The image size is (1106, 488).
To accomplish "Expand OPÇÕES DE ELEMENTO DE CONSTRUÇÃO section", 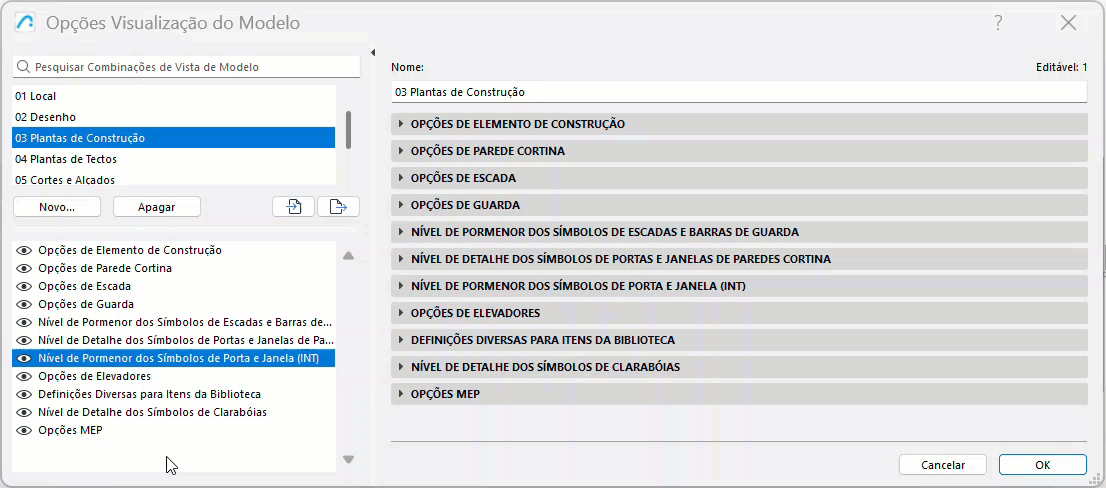I will point(739,124).
